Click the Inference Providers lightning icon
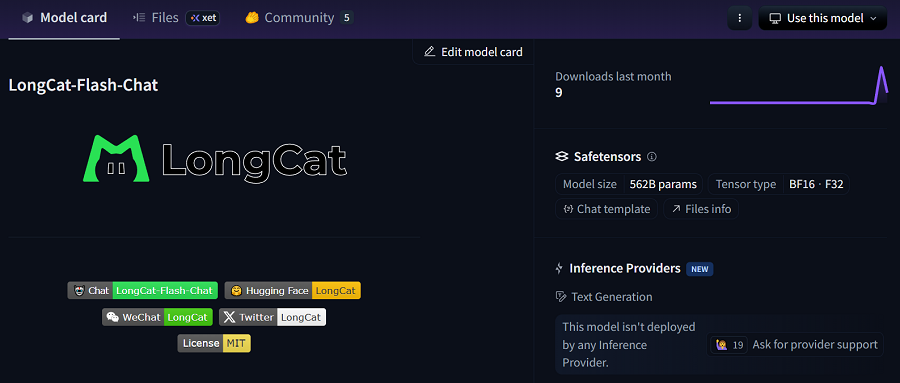The image size is (900, 383). (559, 268)
